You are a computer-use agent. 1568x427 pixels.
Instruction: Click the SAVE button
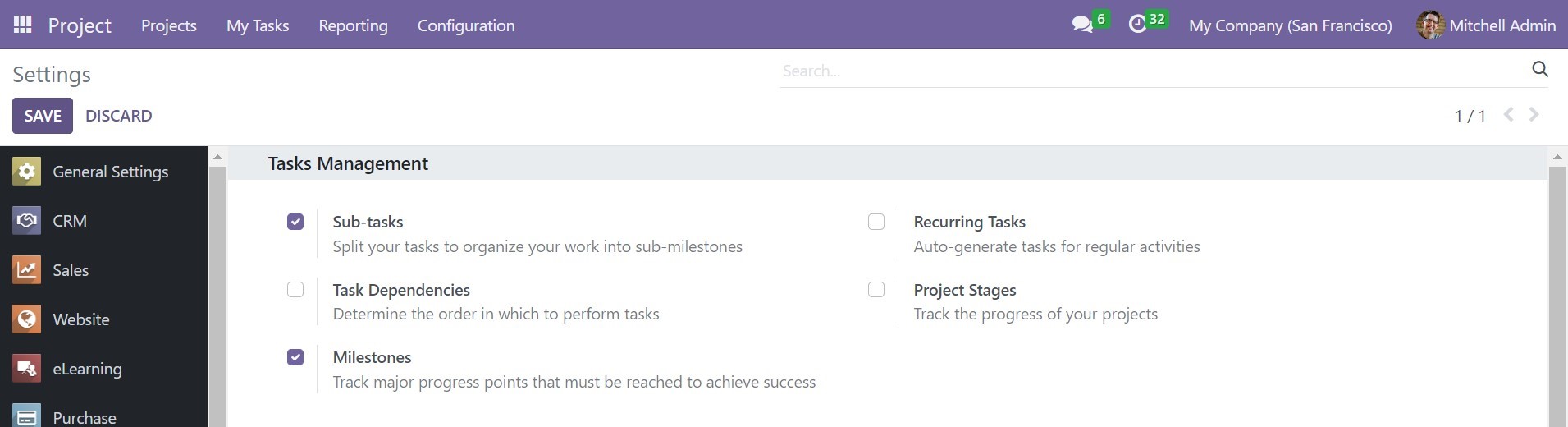coord(43,116)
